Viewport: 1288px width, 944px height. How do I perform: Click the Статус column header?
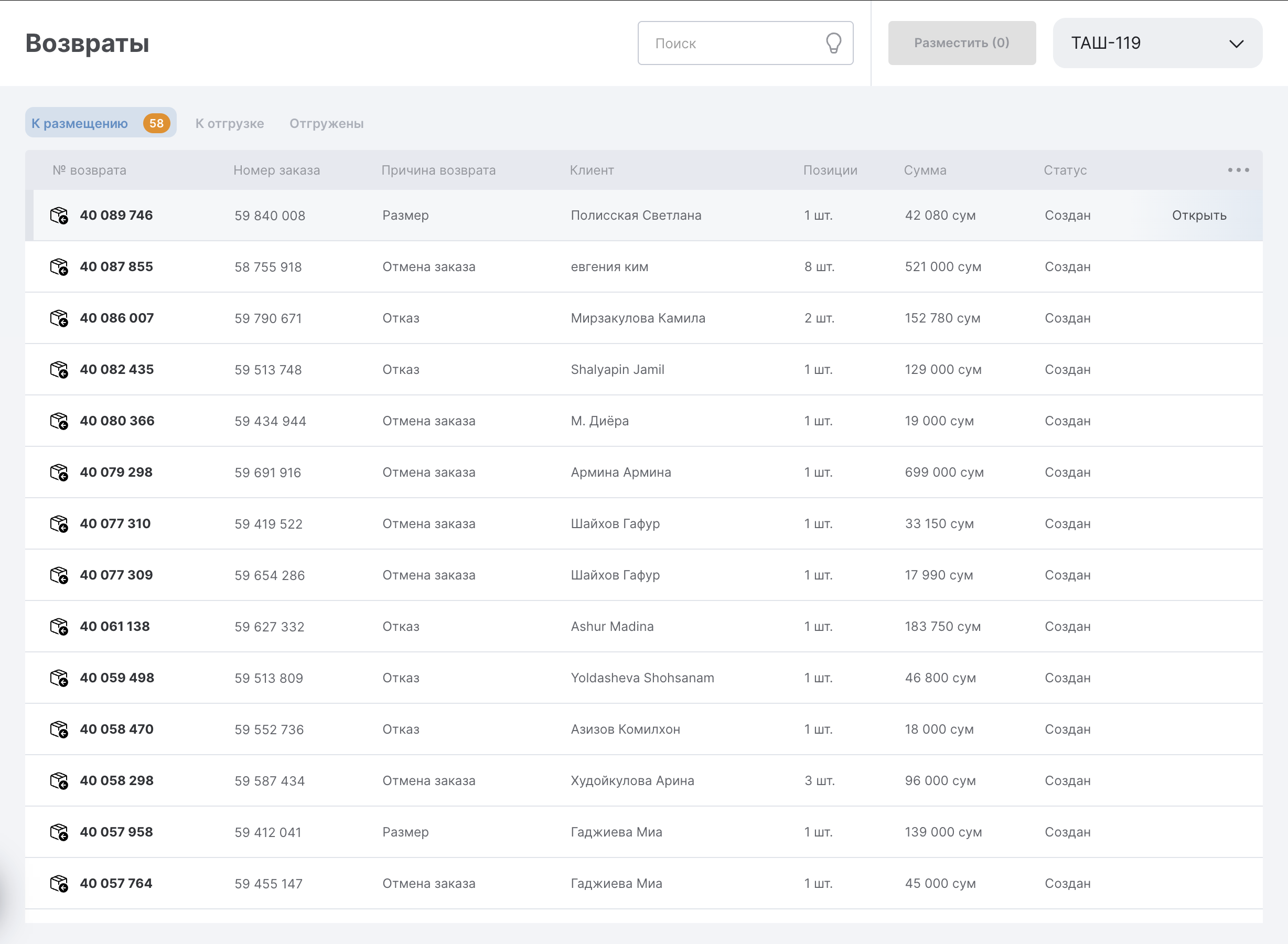(1065, 170)
